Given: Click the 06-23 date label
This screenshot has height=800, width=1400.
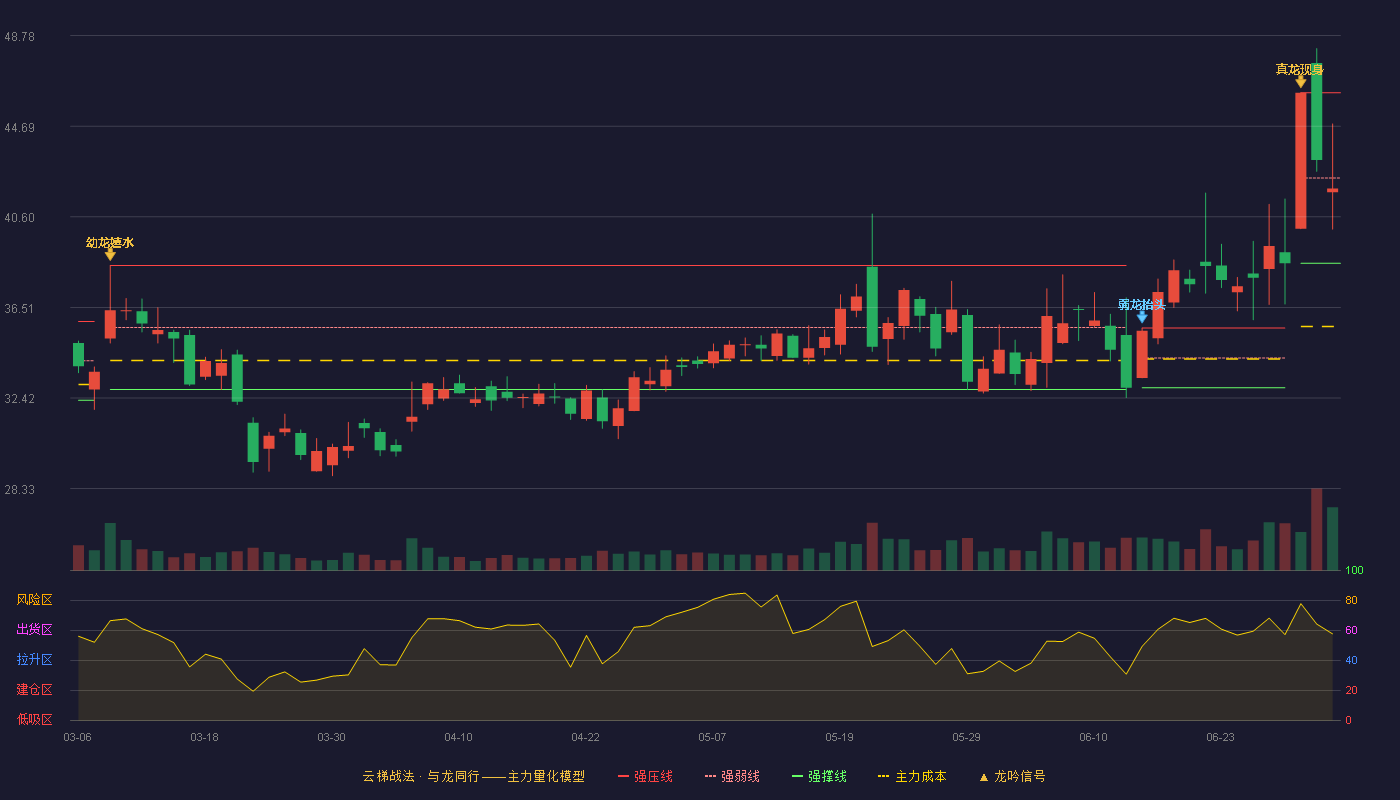Looking at the screenshot, I should 1220,737.
